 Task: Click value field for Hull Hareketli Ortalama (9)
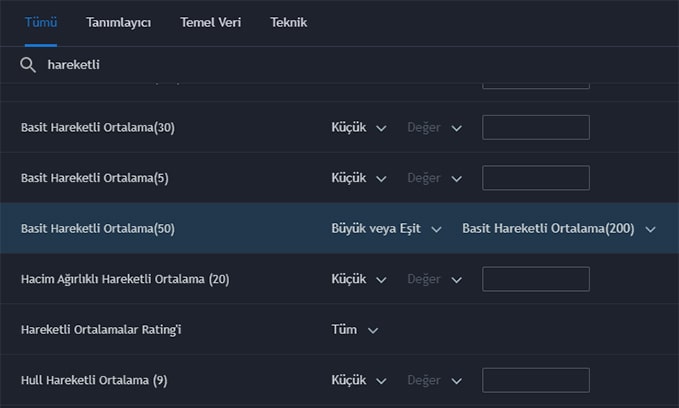[x=536, y=380]
